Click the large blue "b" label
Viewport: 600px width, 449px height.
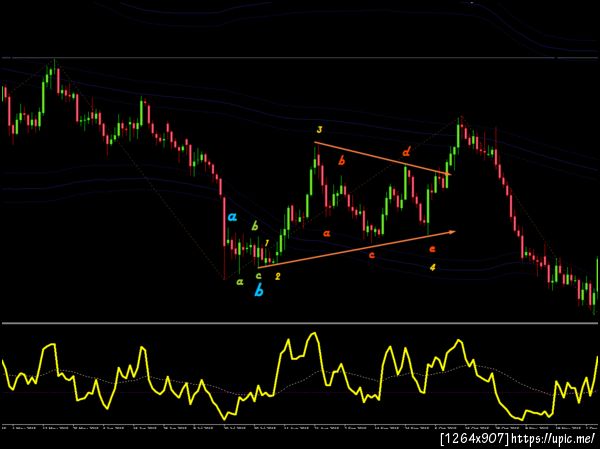[x=259, y=291]
